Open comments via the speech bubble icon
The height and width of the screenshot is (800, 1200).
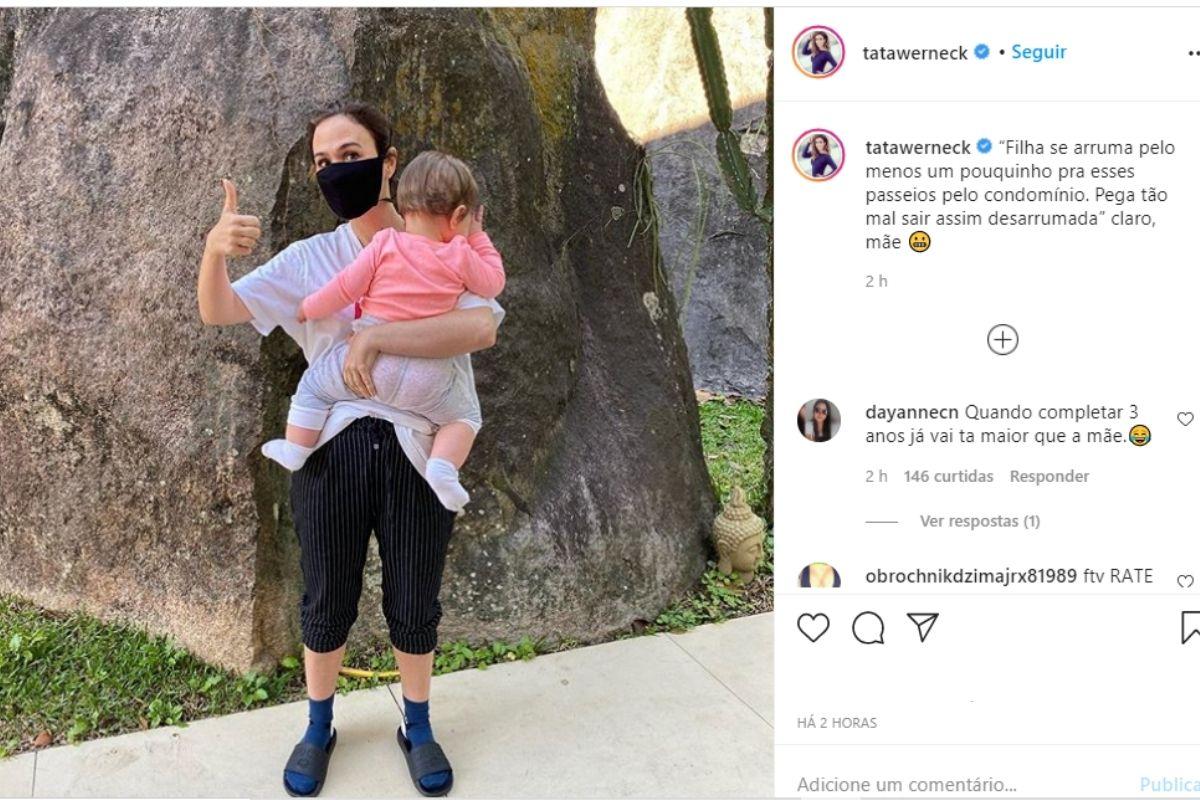868,627
